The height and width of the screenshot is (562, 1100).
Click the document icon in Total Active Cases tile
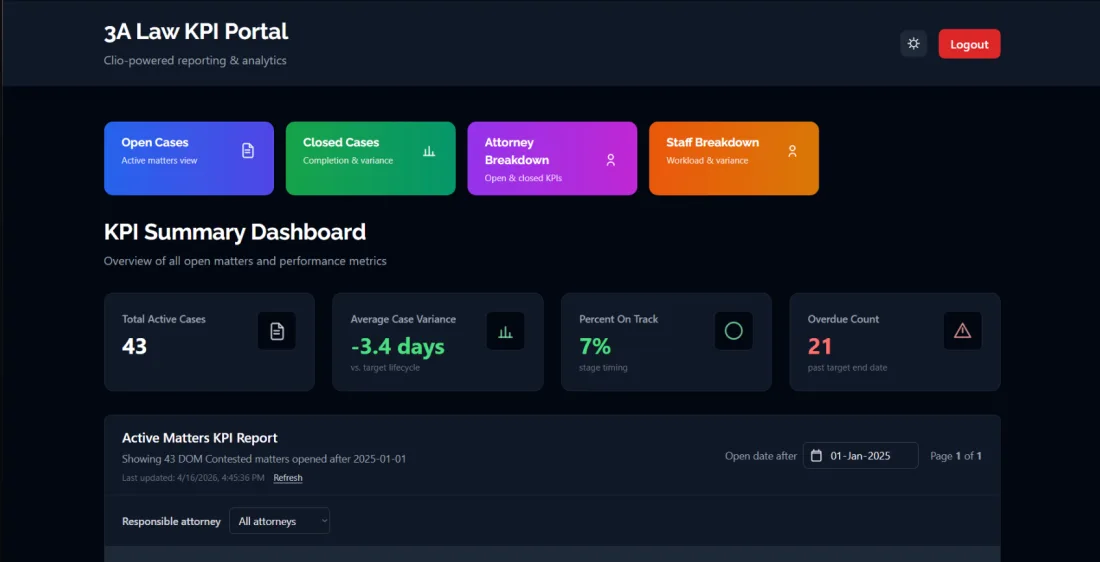point(277,331)
